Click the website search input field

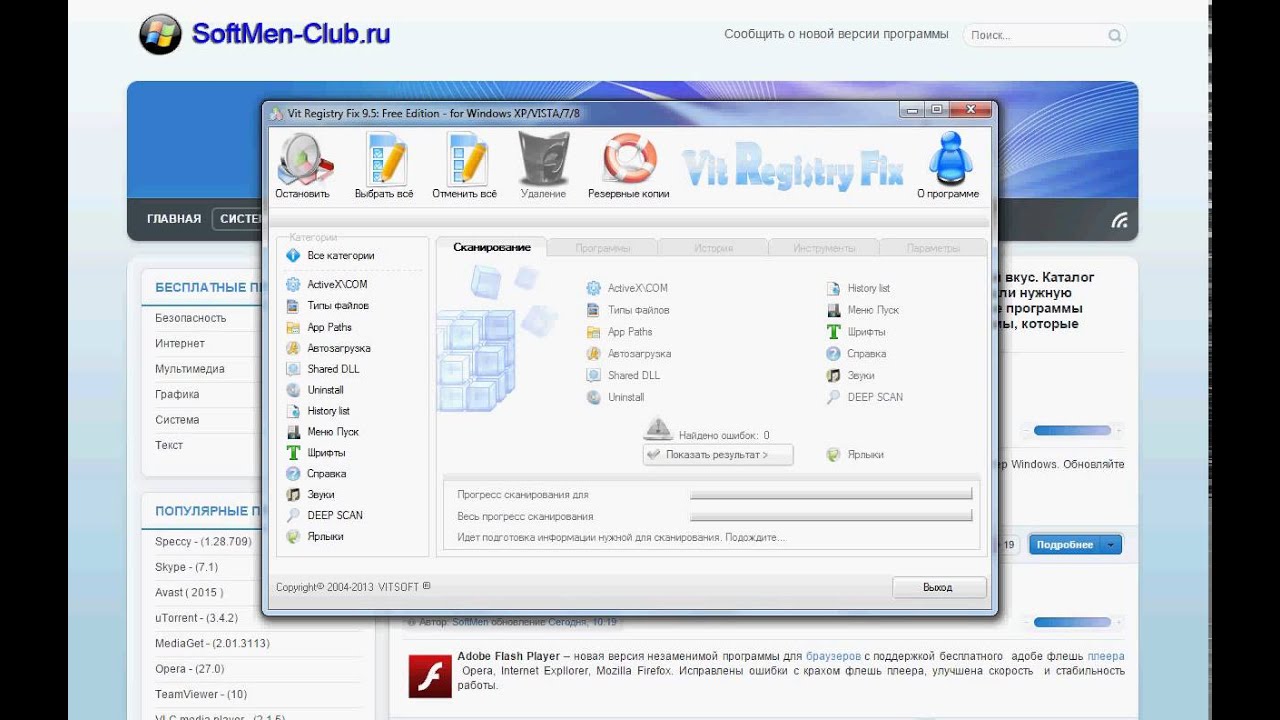[1036, 35]
